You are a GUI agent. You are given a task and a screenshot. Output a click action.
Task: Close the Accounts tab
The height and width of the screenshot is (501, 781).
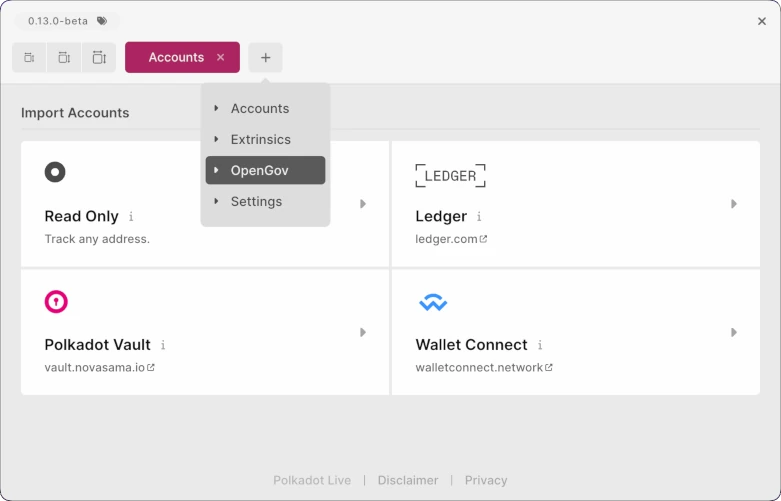[x=220, y=58]
